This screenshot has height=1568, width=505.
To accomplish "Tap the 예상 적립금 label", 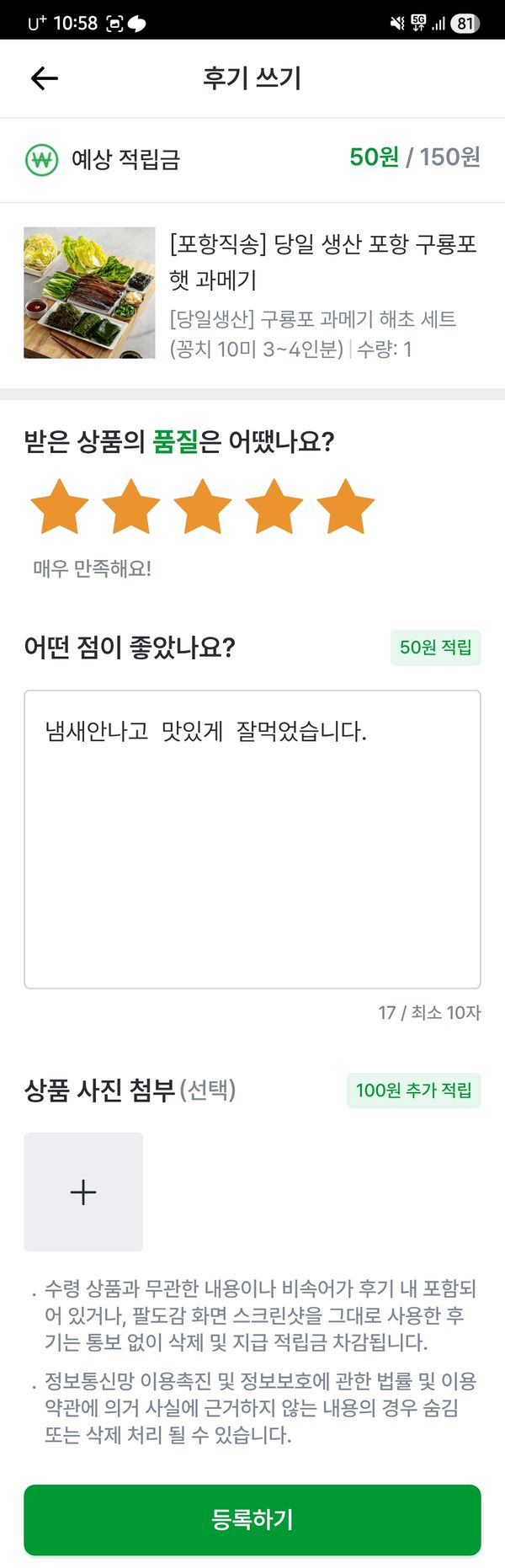I will [x=125, y=159].
